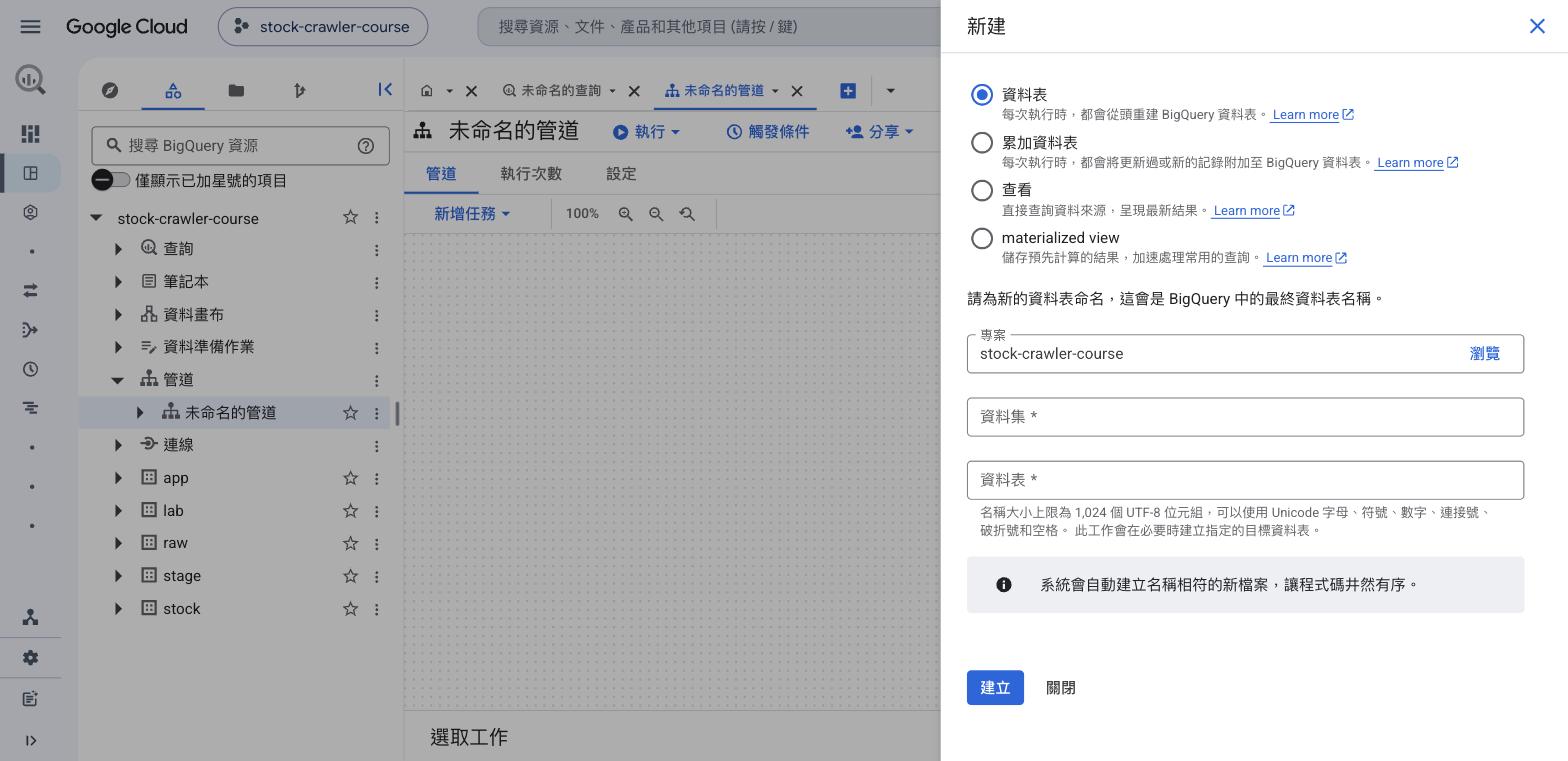This screenshot has height=761, width=1568.
Task: Select the 資料表 radio option
Action: pos(982,94)
